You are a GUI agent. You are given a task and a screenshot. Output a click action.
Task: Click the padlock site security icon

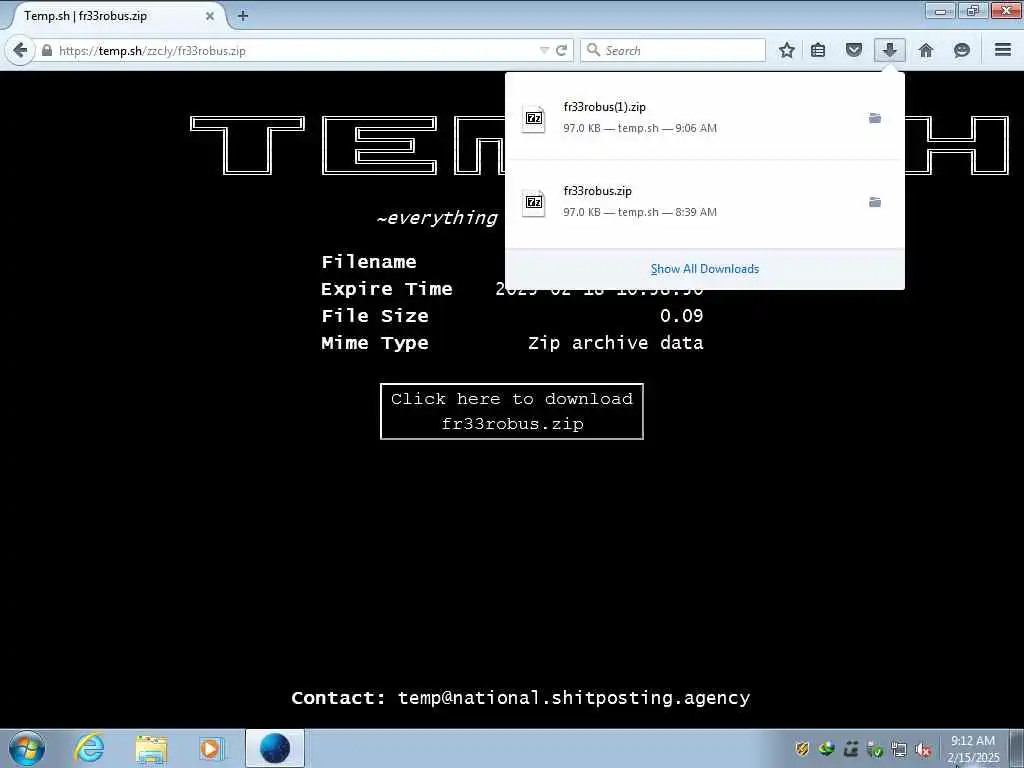tap(47, 50)
